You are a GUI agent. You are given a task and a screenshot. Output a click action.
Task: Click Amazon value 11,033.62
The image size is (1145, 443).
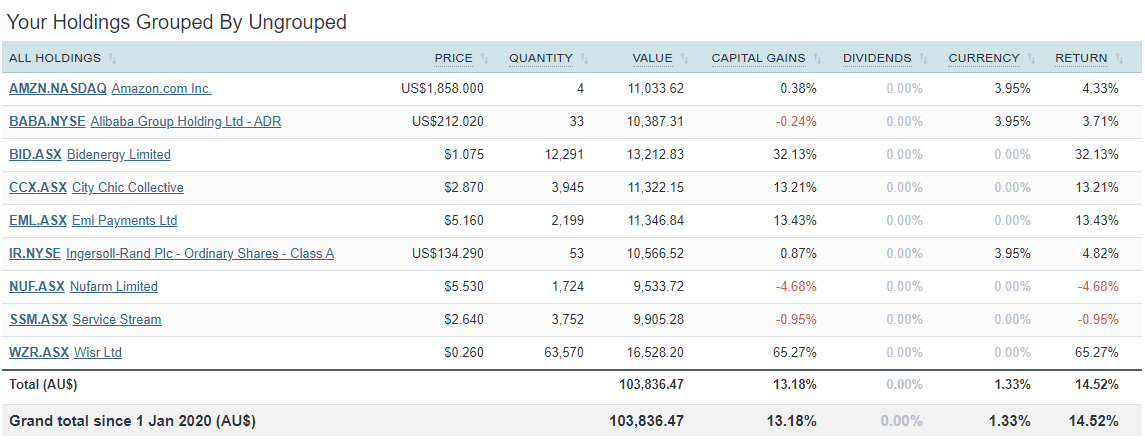(656, 89)
